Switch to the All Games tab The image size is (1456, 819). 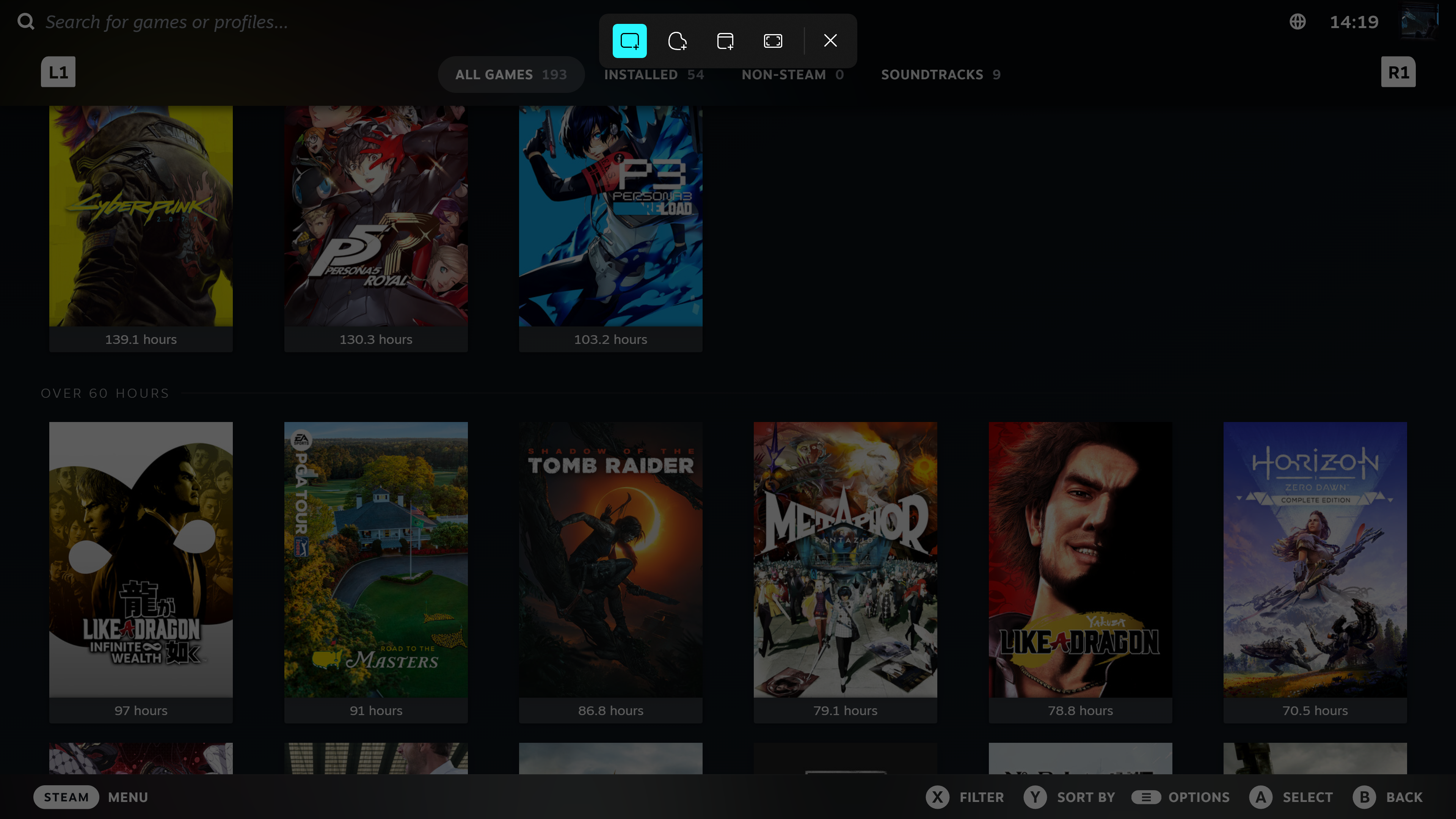click(511, 75)
